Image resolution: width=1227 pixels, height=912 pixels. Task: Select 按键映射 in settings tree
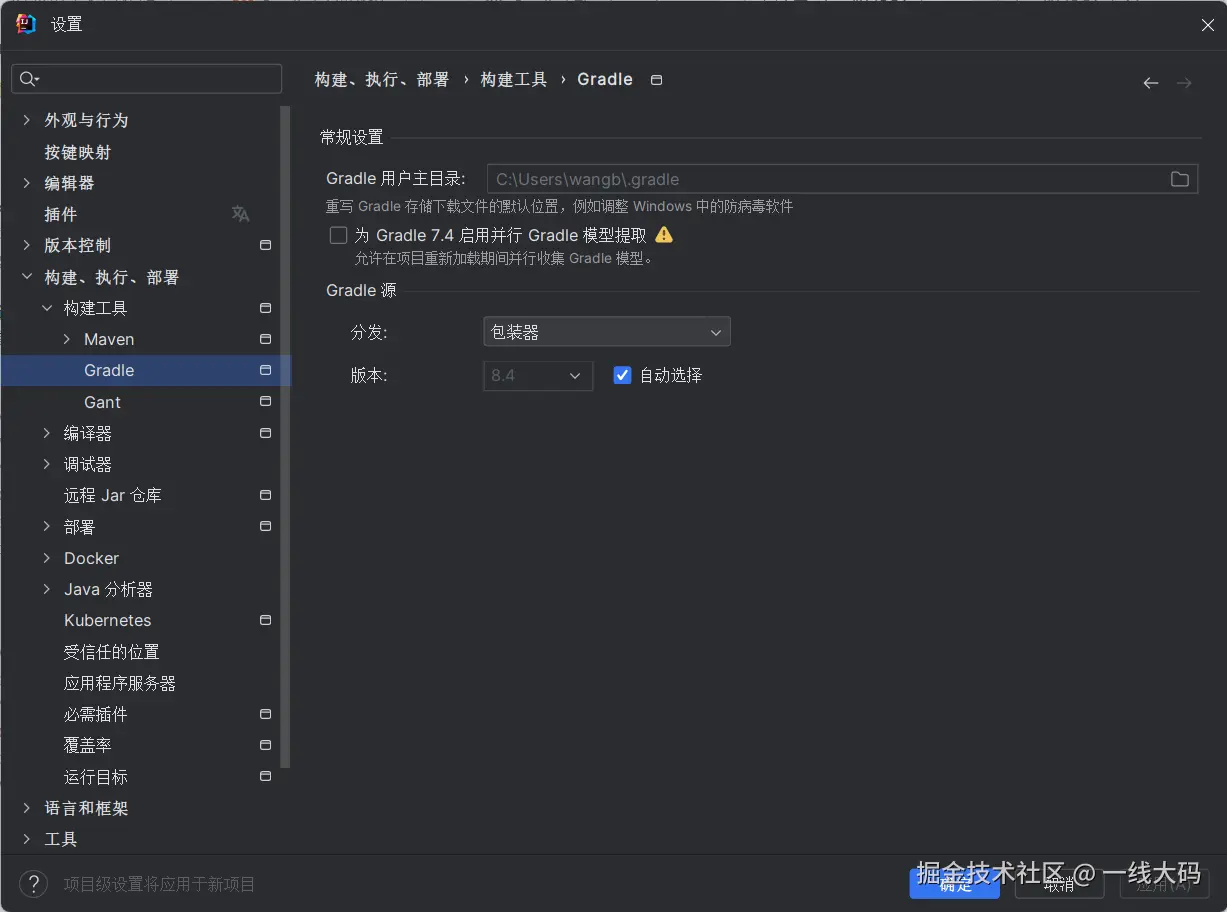[x=78, y=152]
